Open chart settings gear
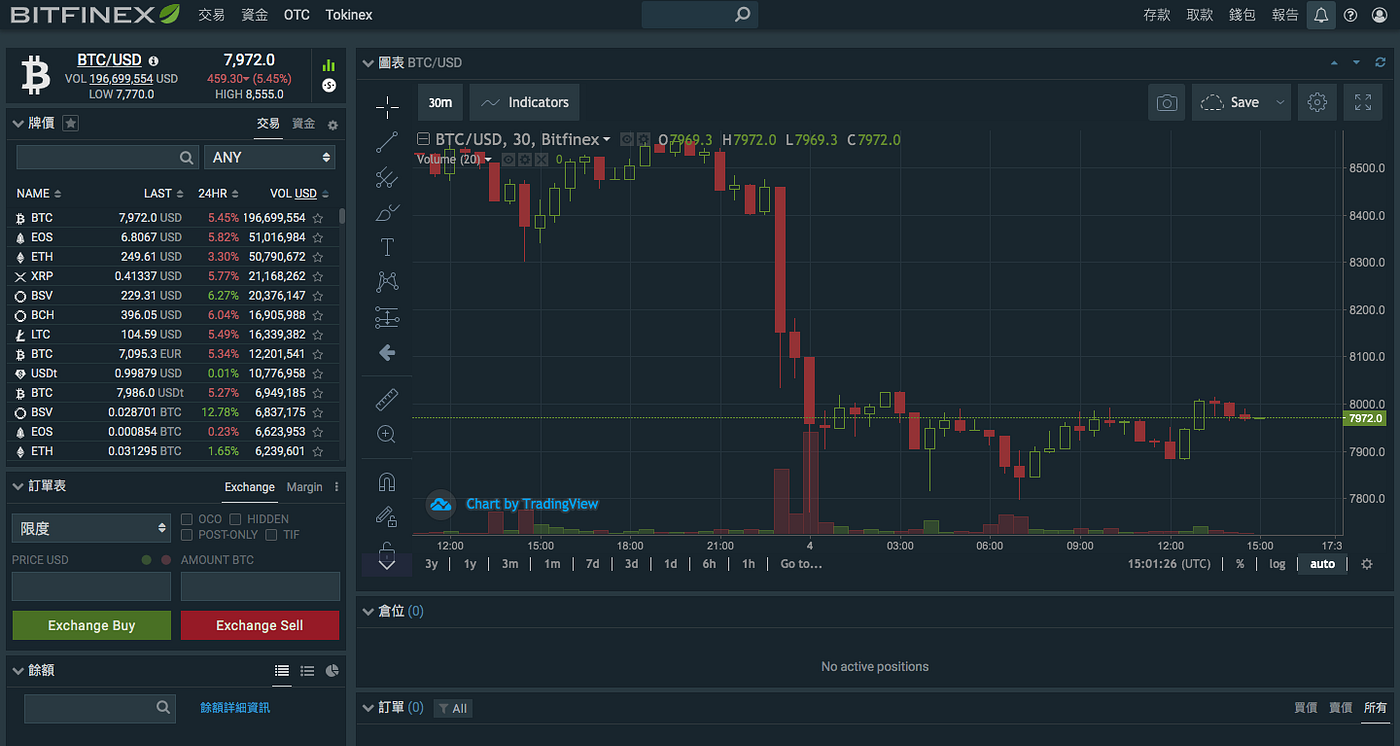This screenshot has width=1400, height=746. [x=1317, y=102]
